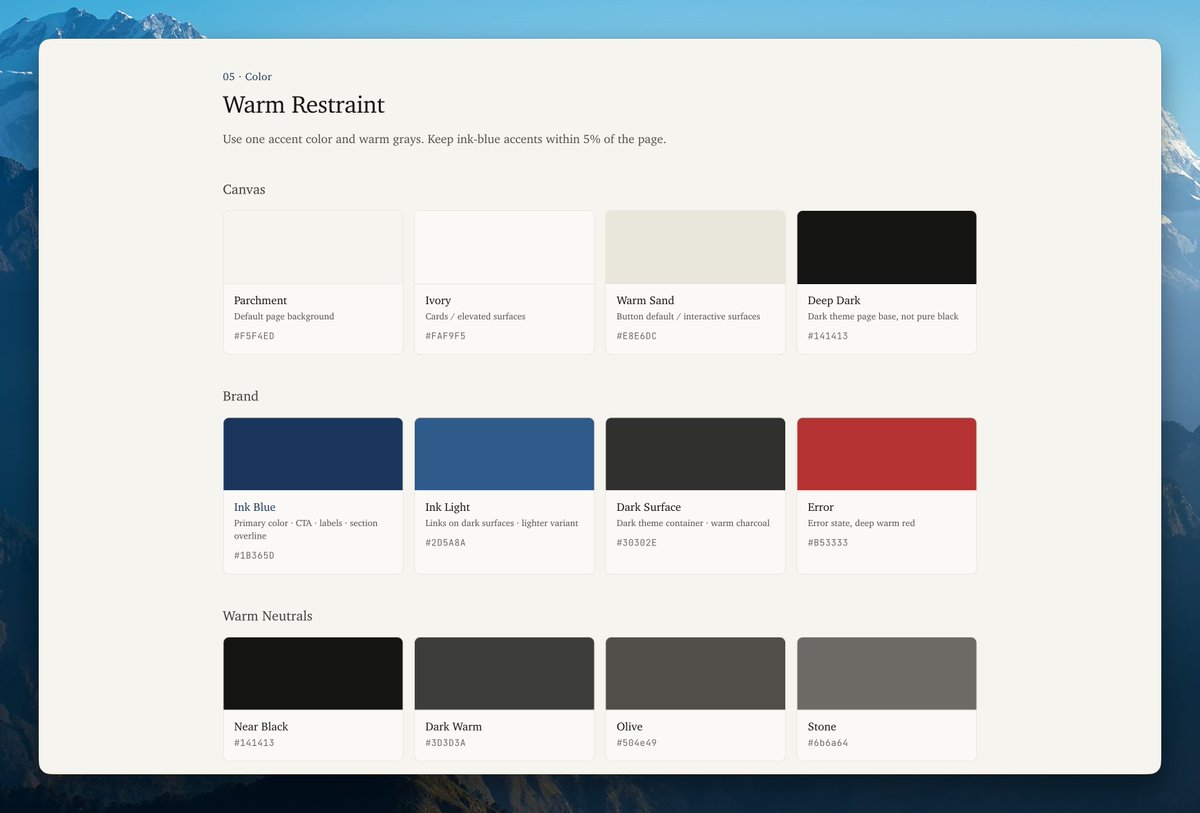
Task: Select the #E8E6DC hex code
Action: click(637, 336)
